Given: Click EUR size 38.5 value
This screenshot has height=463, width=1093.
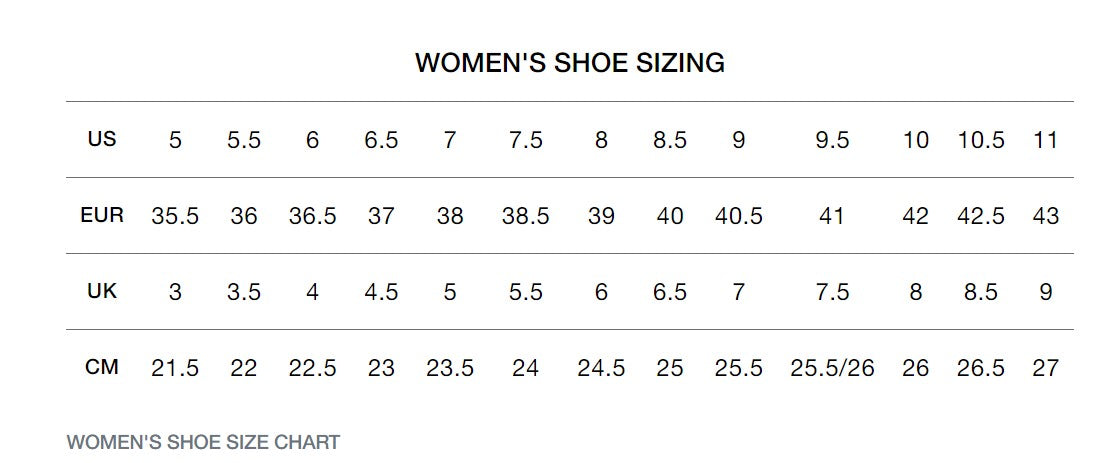Looking at the screenshot, I should click(525, 216).
